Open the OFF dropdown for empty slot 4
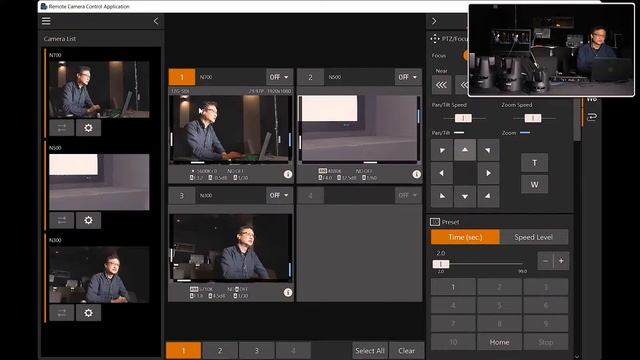The image size is (640, 360). (408, 196)
